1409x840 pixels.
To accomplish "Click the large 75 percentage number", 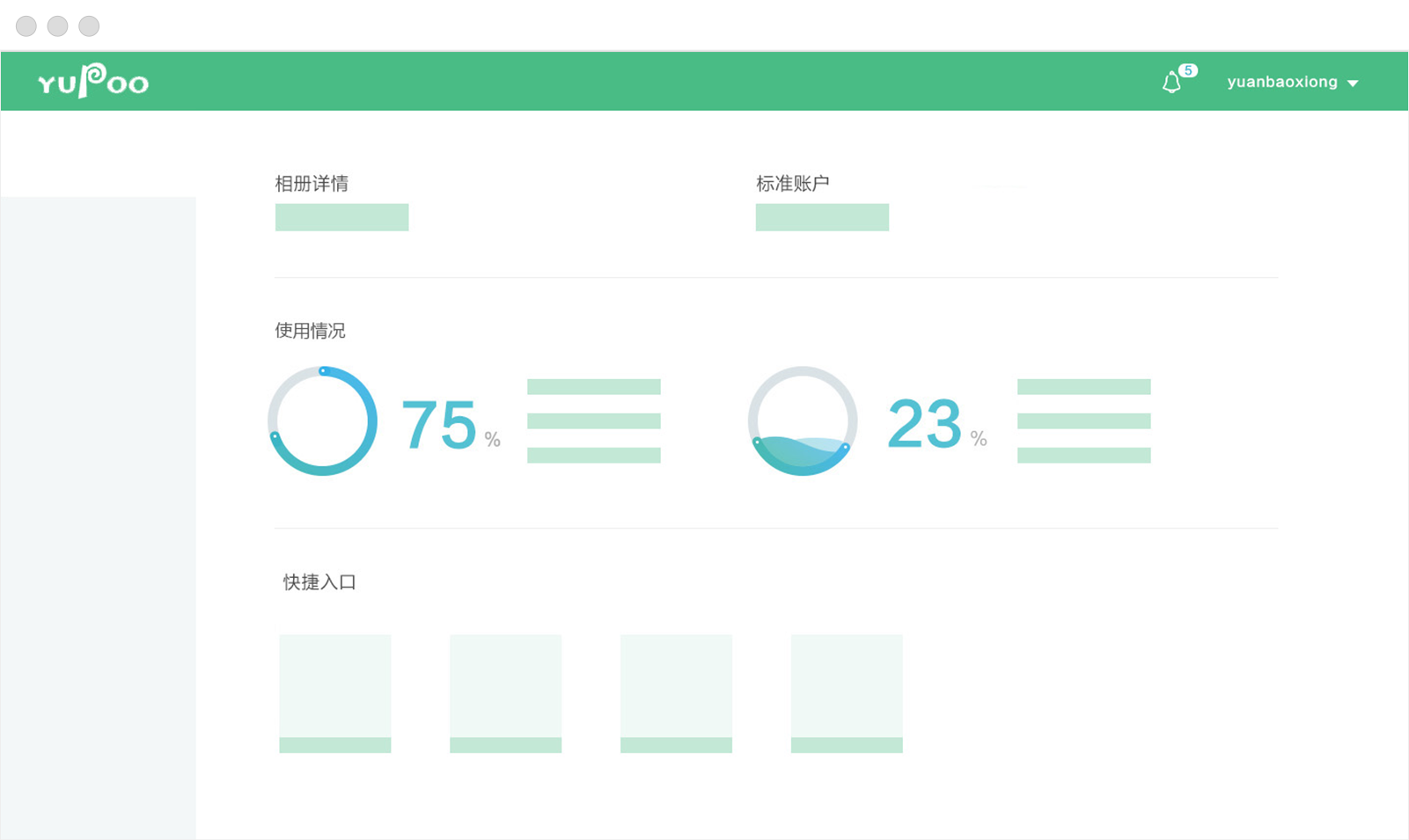I will click(439, 425).
